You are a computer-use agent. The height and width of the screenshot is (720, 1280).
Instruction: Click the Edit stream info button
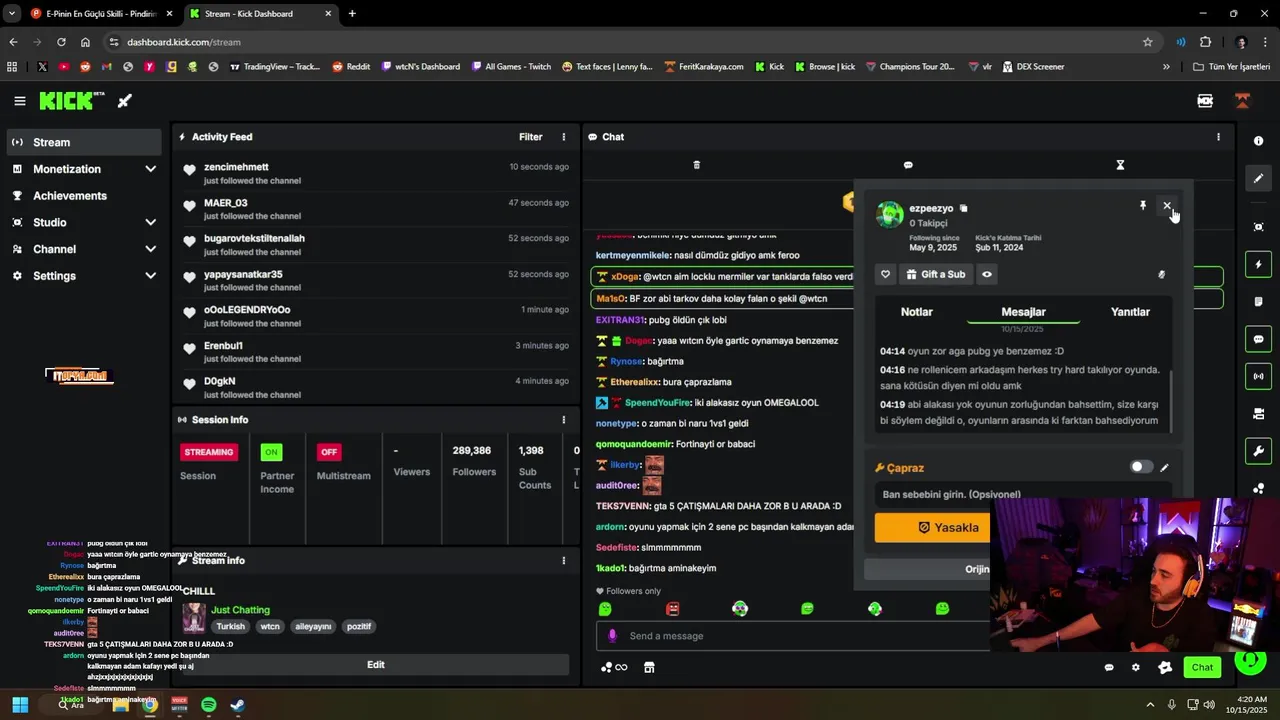[x=376, y=665]
